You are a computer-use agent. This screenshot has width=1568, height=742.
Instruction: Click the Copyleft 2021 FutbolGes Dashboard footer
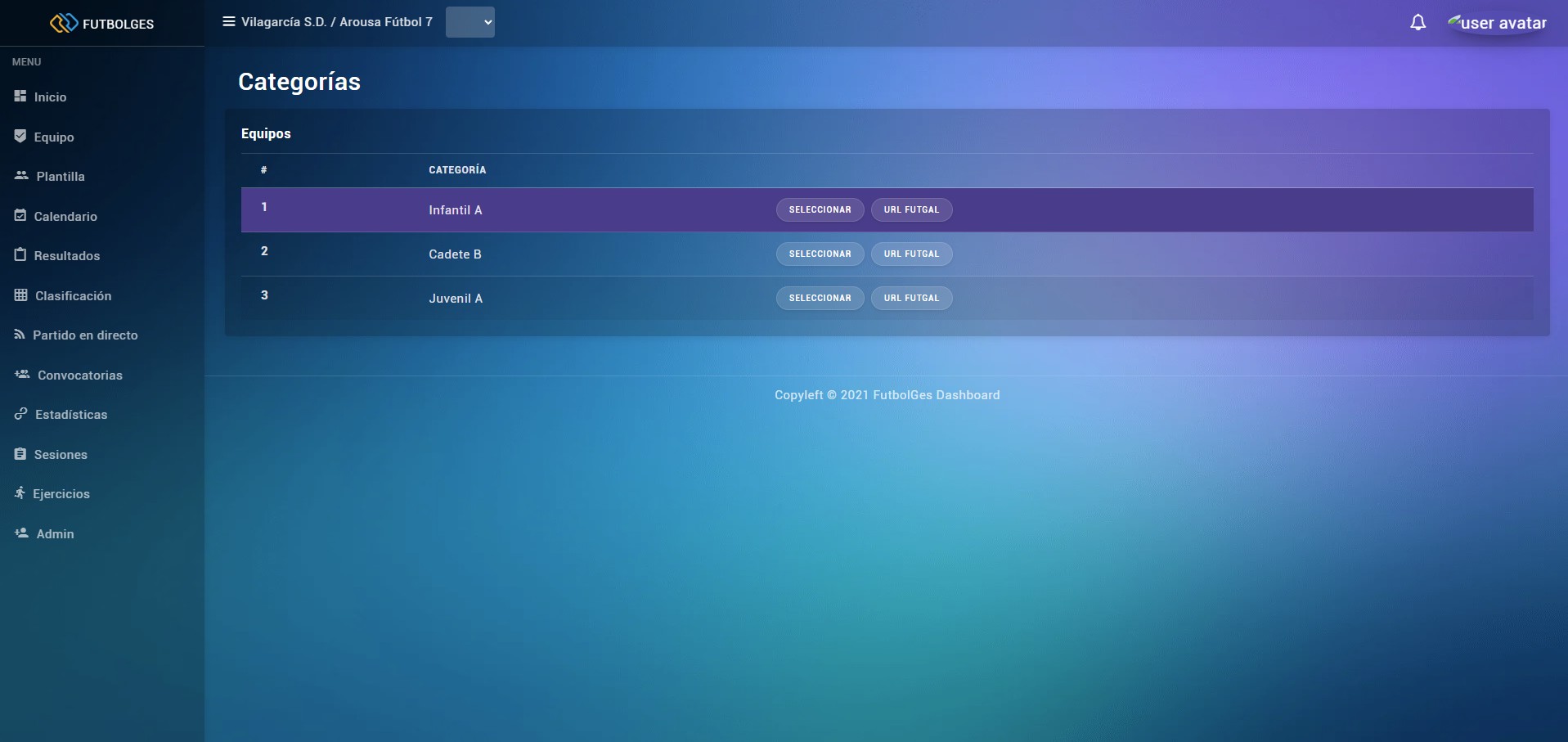887,395
